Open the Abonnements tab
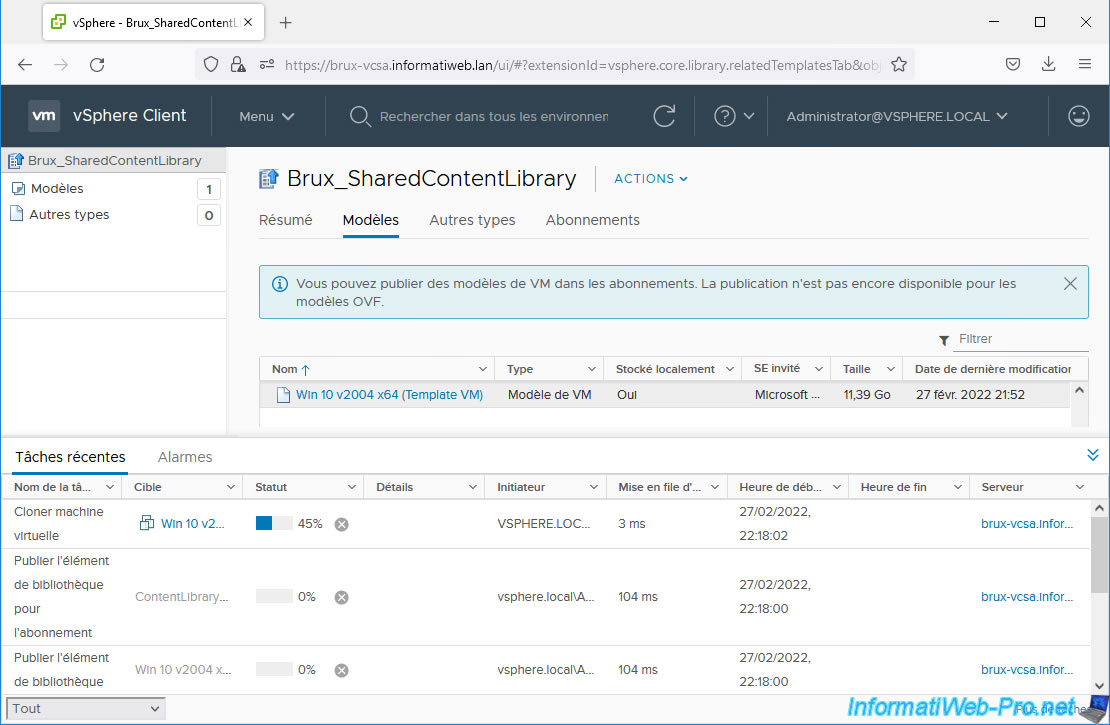The width and height of the screenshot is (1110, 725). pyautogui.click(x=593, y=220)
